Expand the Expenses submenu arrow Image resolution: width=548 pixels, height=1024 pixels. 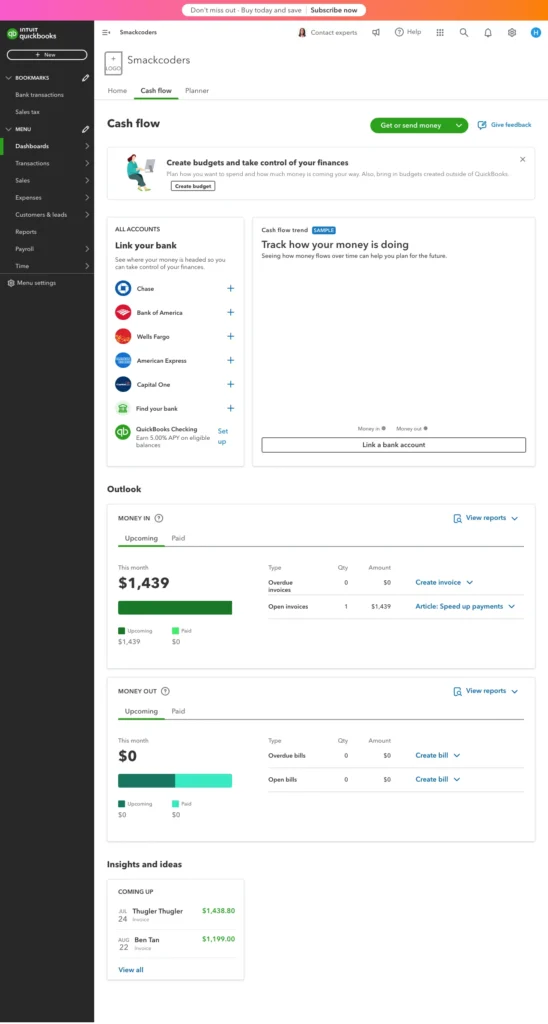pos(87,197)
